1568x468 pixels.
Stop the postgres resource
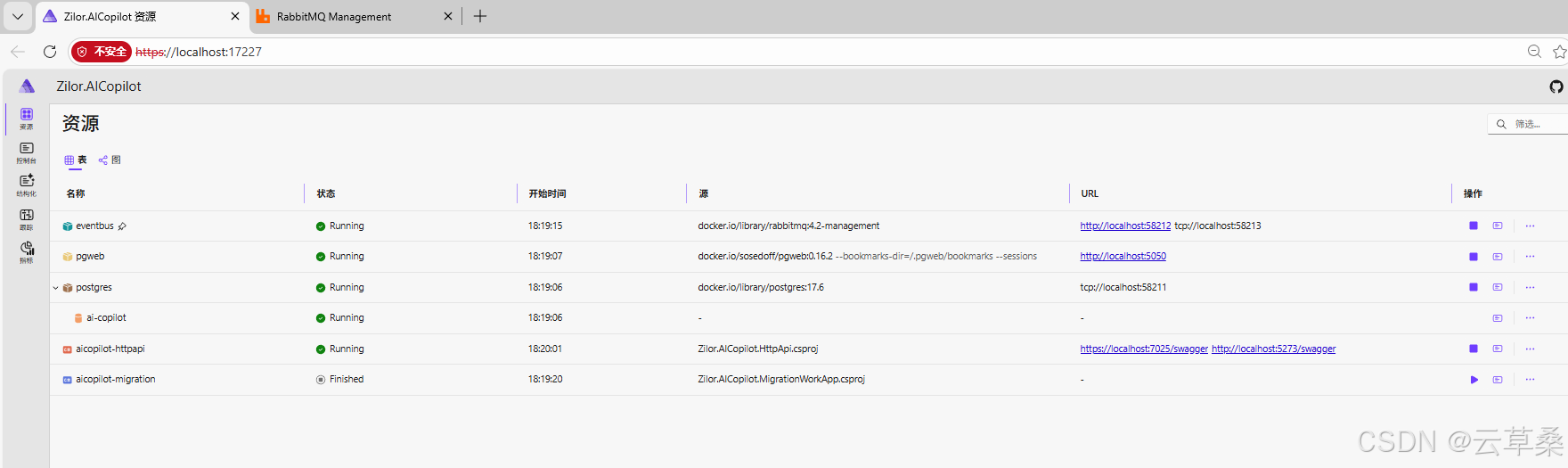[1474, 287]
